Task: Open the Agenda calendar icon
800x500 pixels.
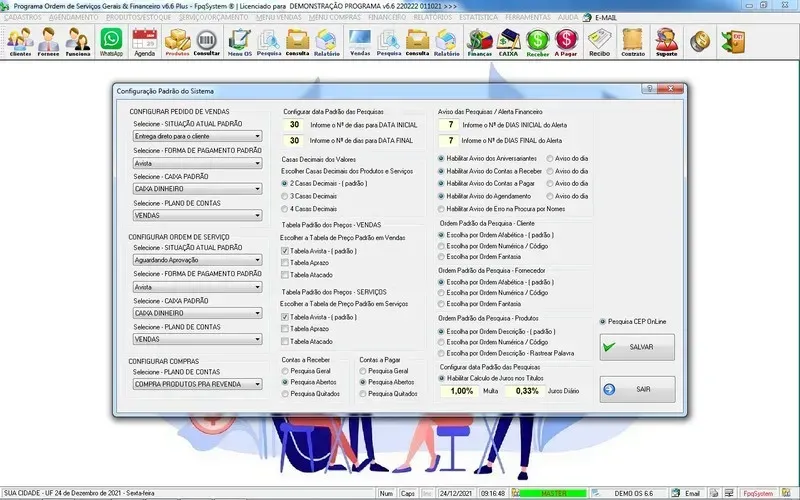Action: click(x=145, y=43)
